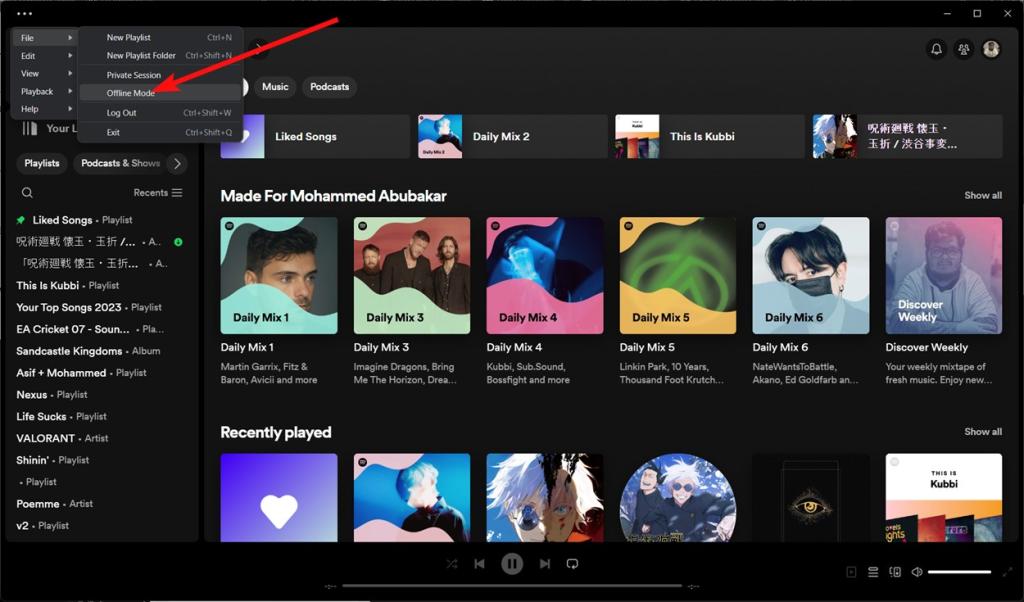Open the notifications bell
This screenshot has height=602, width=1024.
tap(936, 48)
